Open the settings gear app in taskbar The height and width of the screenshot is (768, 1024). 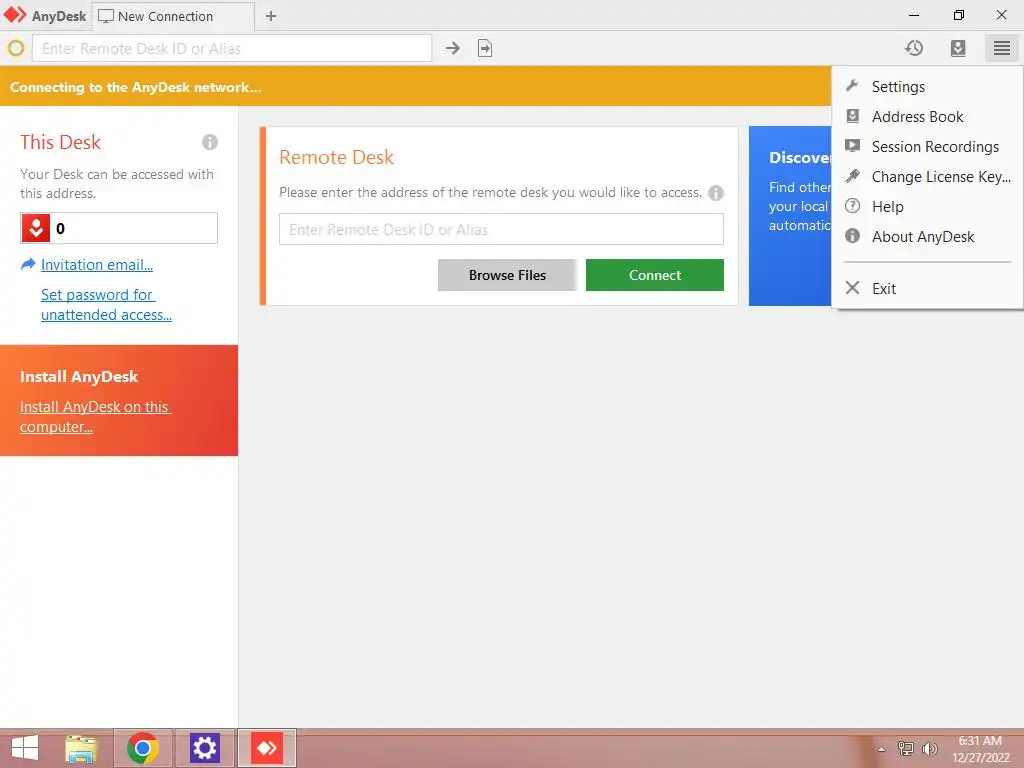click(x=204, y=748)
